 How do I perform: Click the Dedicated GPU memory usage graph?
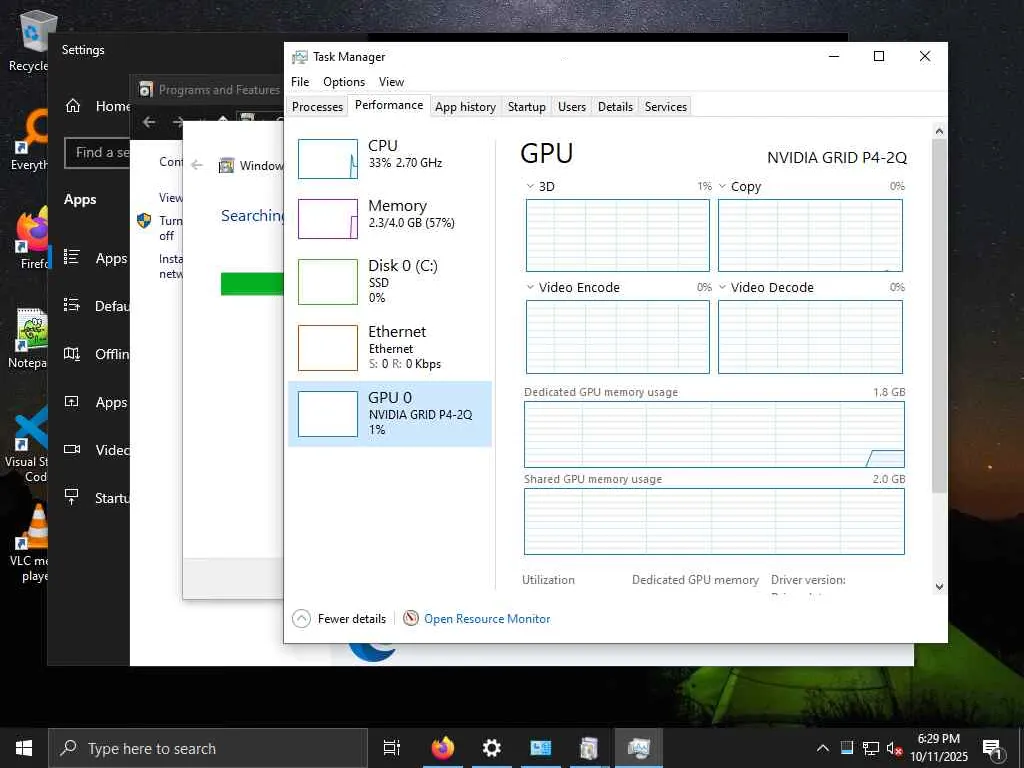coord(714,434)
